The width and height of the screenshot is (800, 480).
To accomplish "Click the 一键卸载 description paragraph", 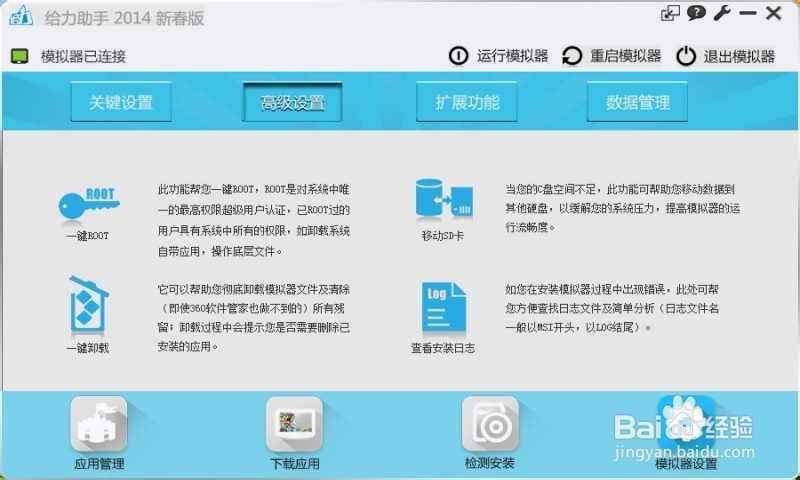I will pos(254,318).
